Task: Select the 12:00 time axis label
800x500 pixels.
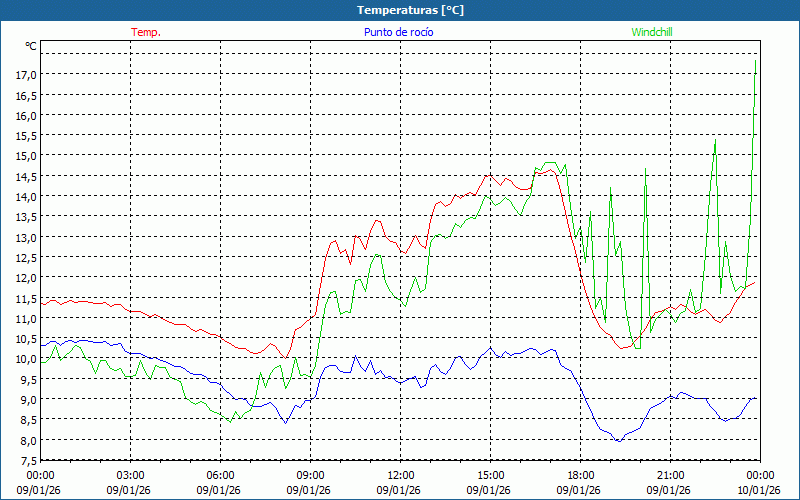Action: coord(400,475)
